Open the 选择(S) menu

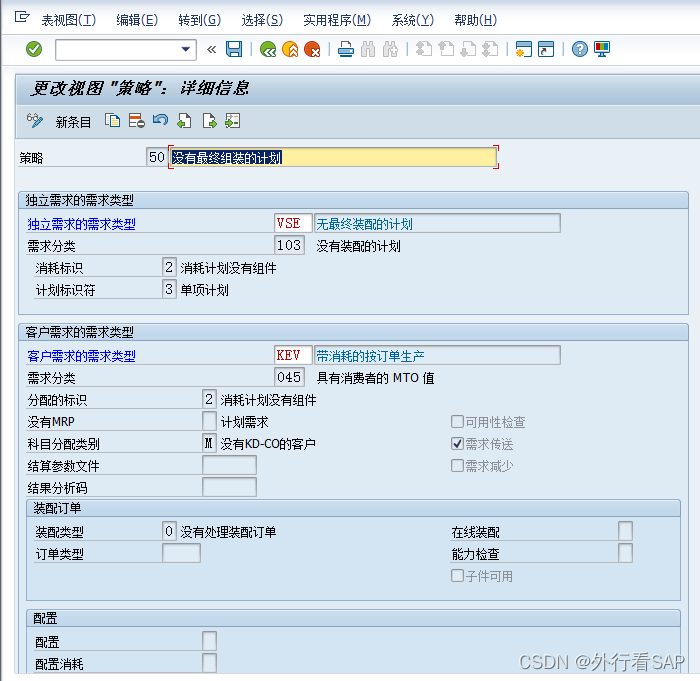tap(262, 20)
